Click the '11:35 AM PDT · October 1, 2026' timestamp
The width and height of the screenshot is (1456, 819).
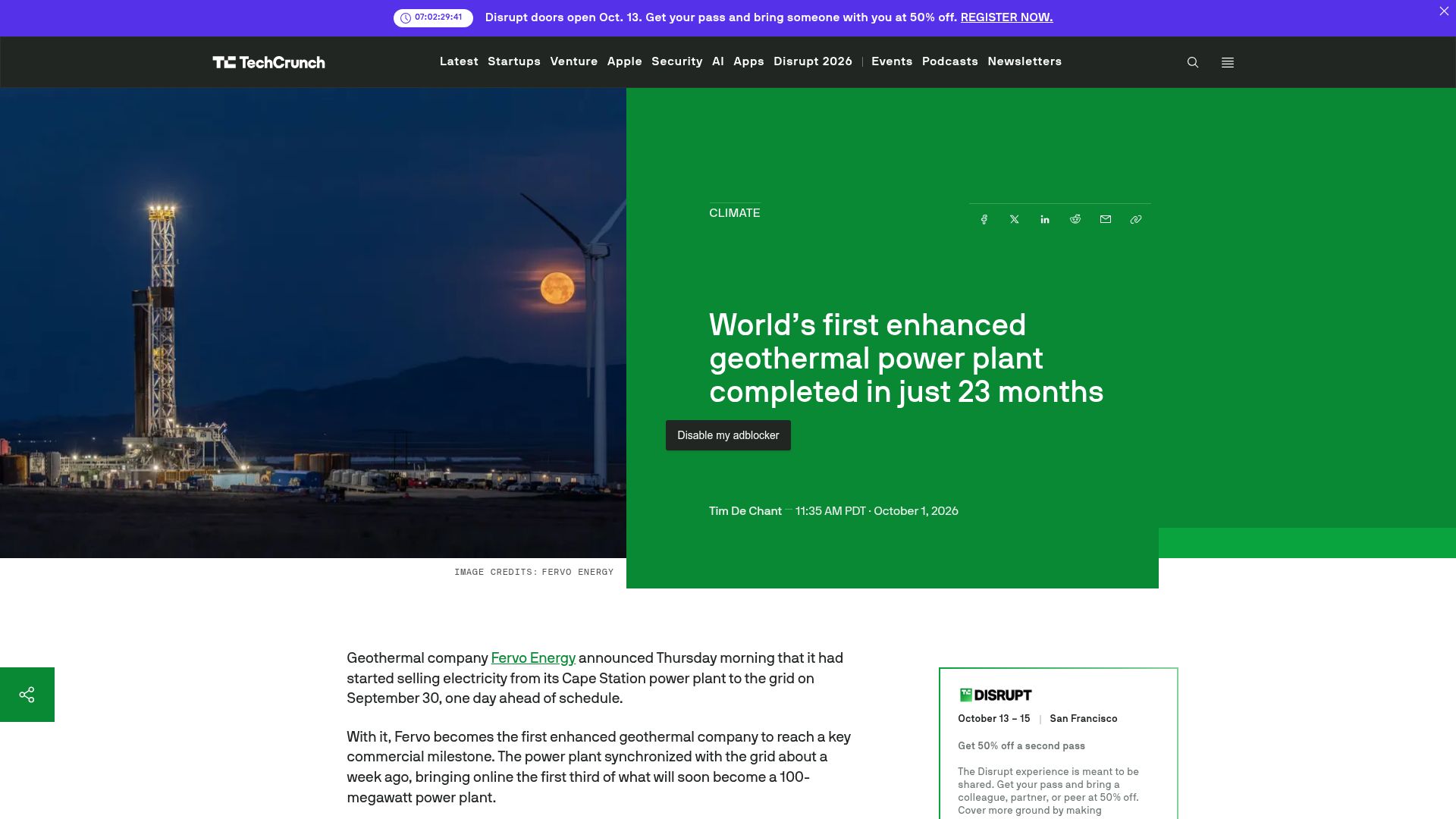tap(877, 511)
